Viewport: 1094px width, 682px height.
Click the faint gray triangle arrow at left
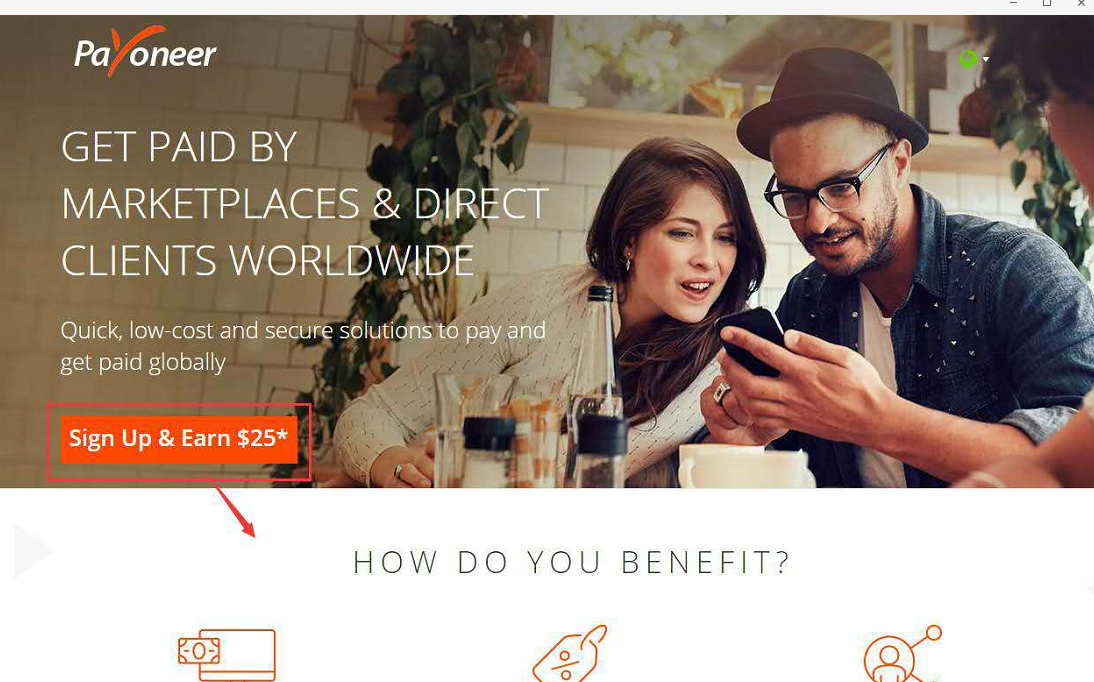[32, 551]
